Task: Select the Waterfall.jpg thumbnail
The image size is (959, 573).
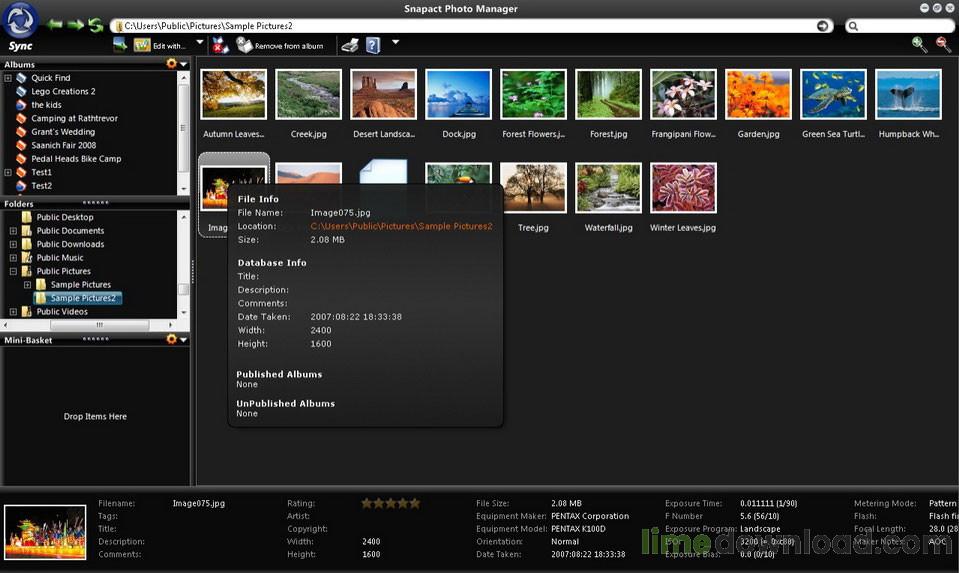Action: [609, 188]
